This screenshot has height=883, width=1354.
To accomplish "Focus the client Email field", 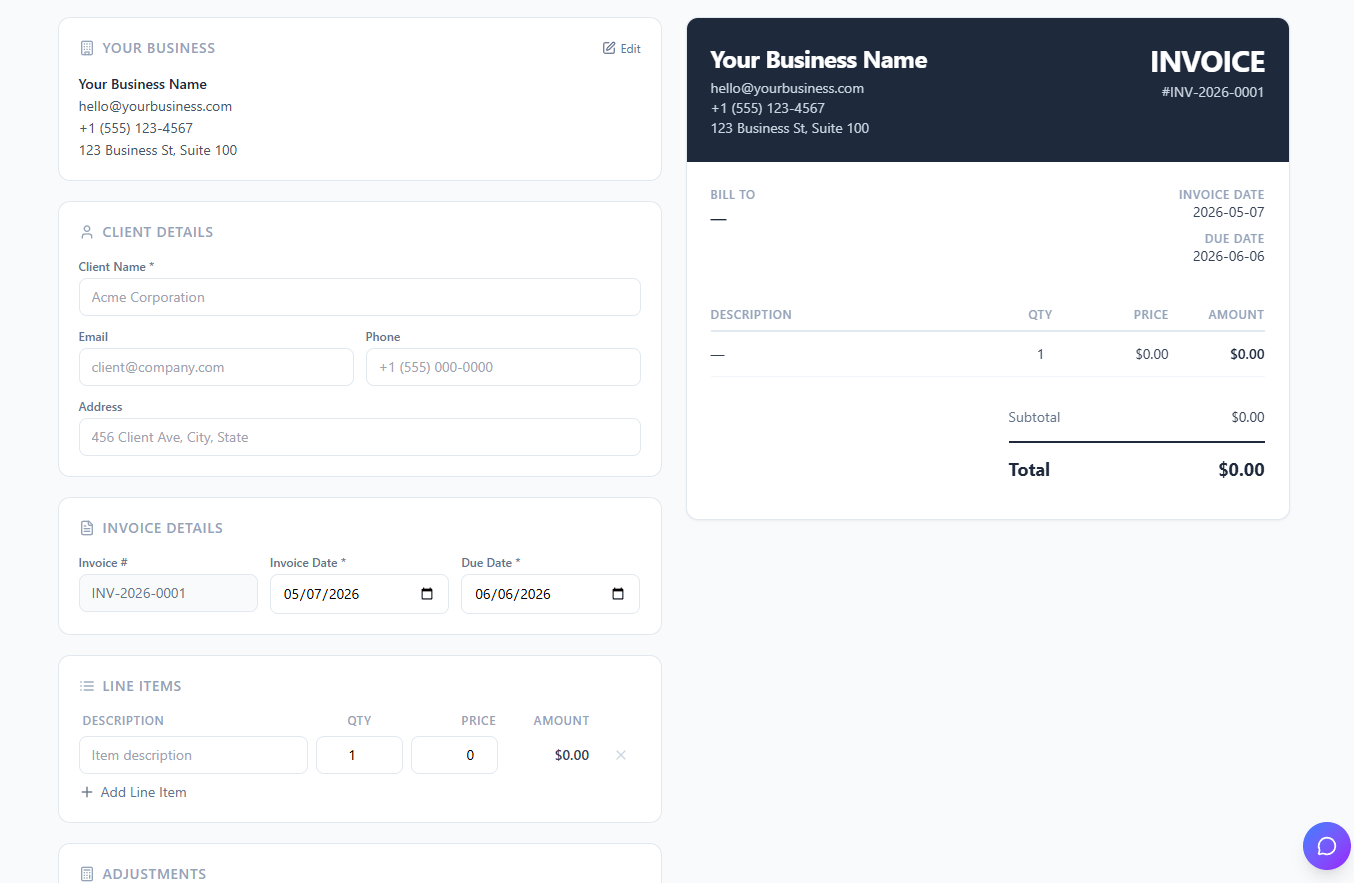I will pos(216,367).
